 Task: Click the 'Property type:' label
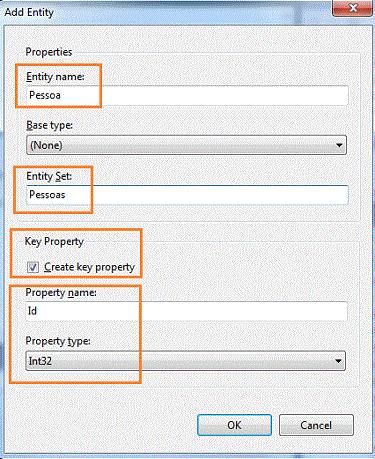tap(58, 341)
